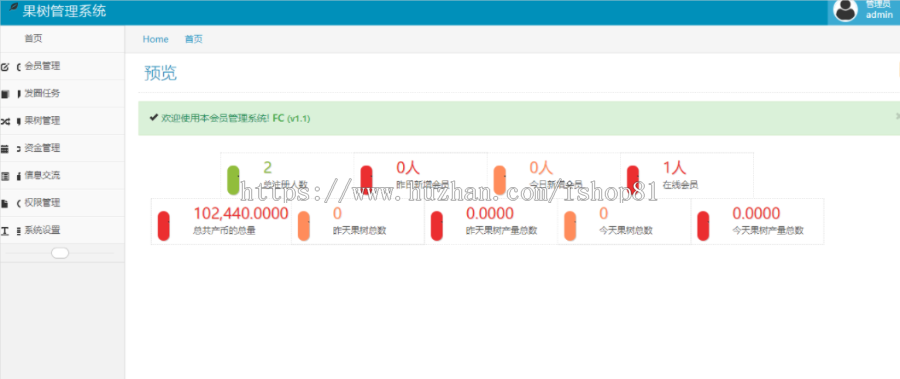Click the text icon beside 系统设置

pos(5,231)
